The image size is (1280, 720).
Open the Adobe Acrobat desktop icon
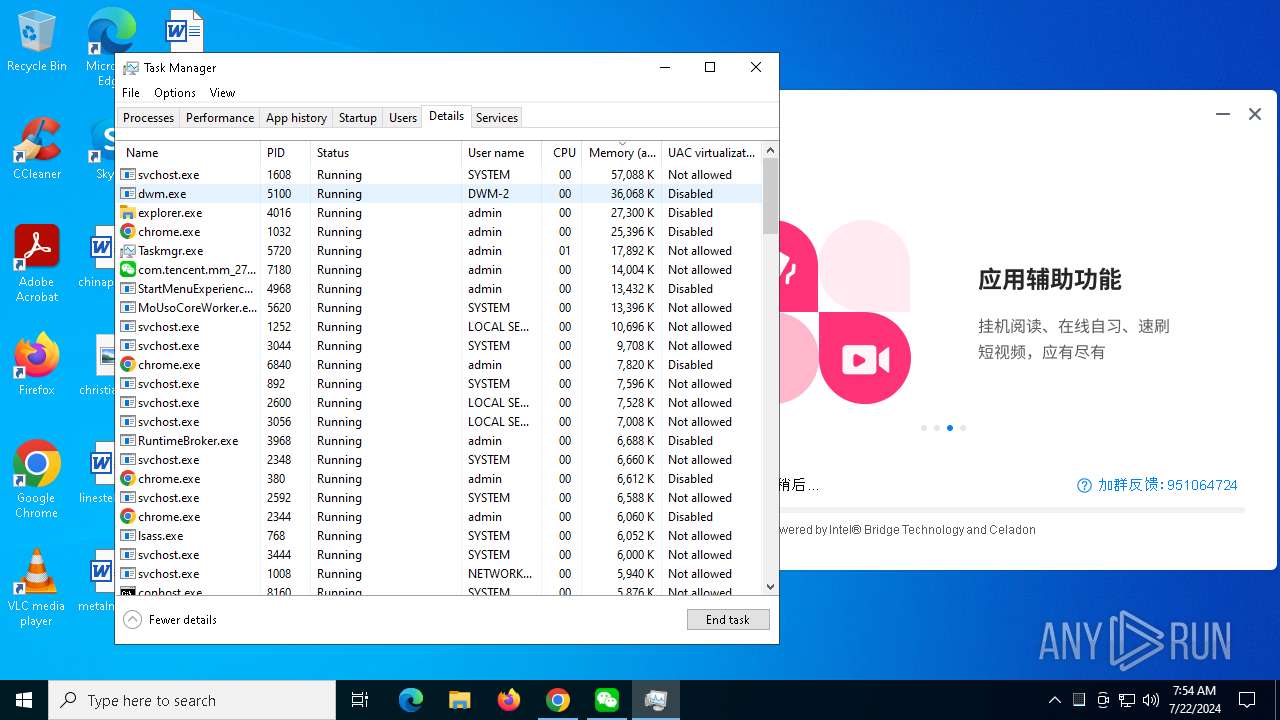click(x=37, y=264)
